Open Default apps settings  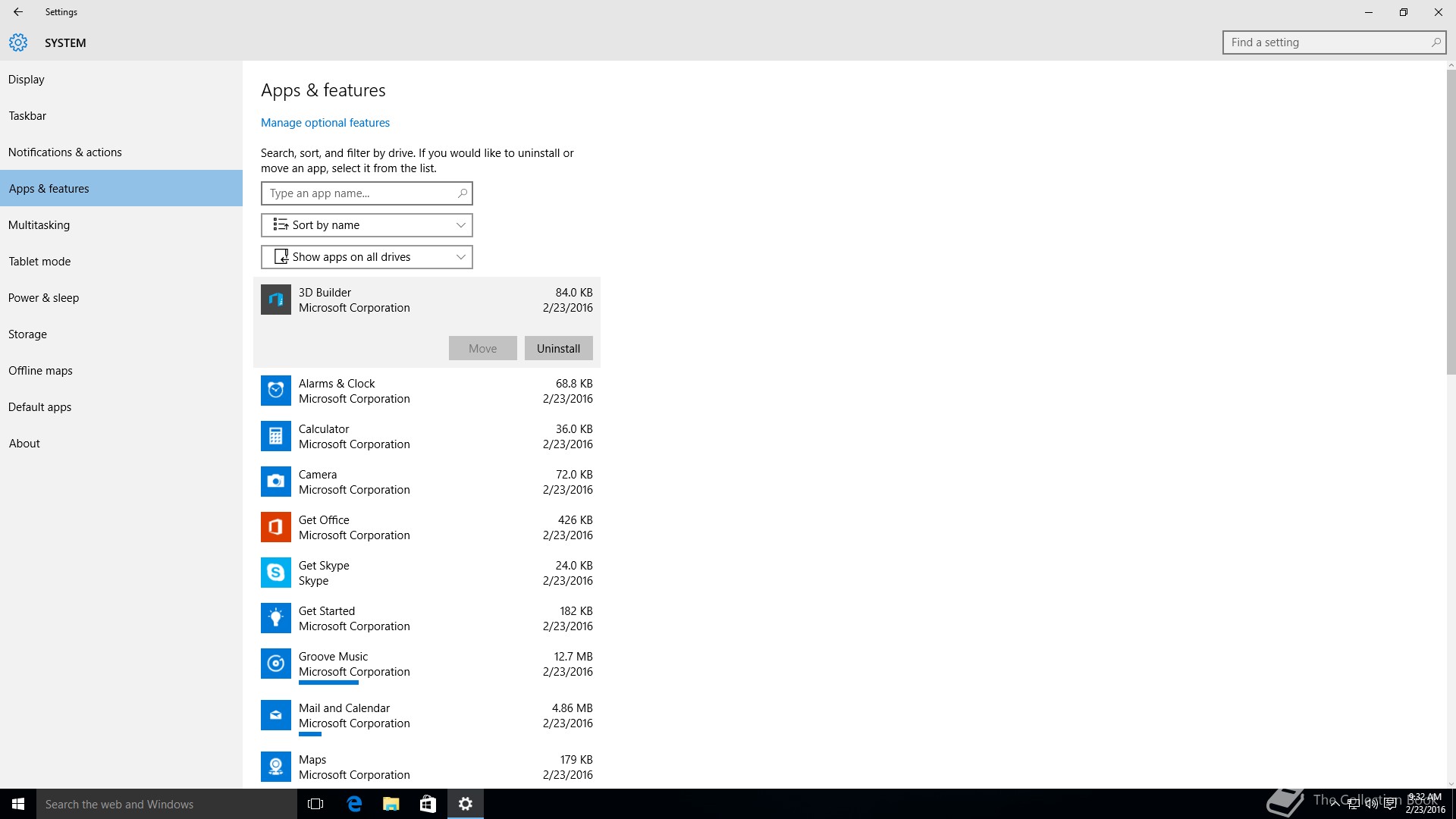coord(121,407)
